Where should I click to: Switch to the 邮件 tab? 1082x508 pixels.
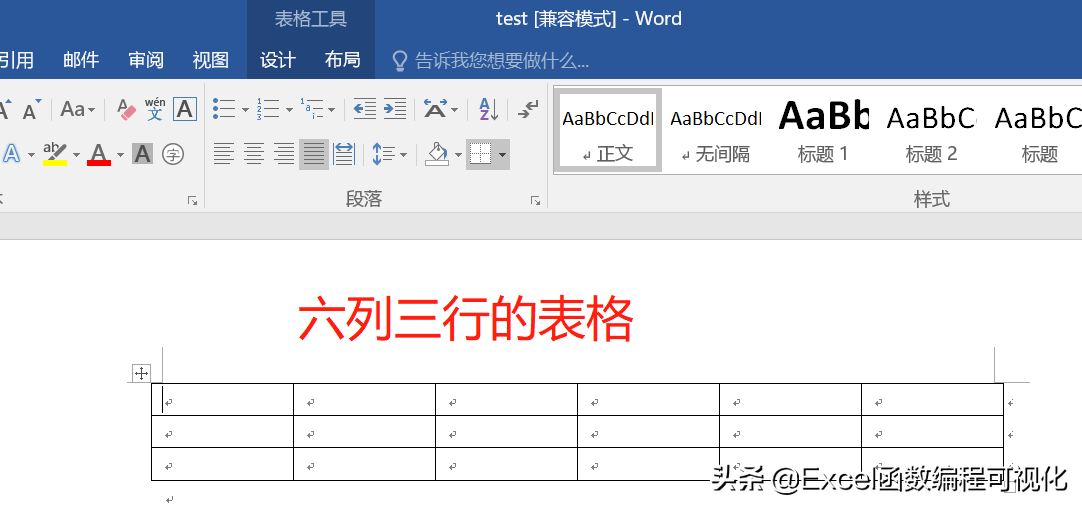pyautogui.click(x=81, y=60)
